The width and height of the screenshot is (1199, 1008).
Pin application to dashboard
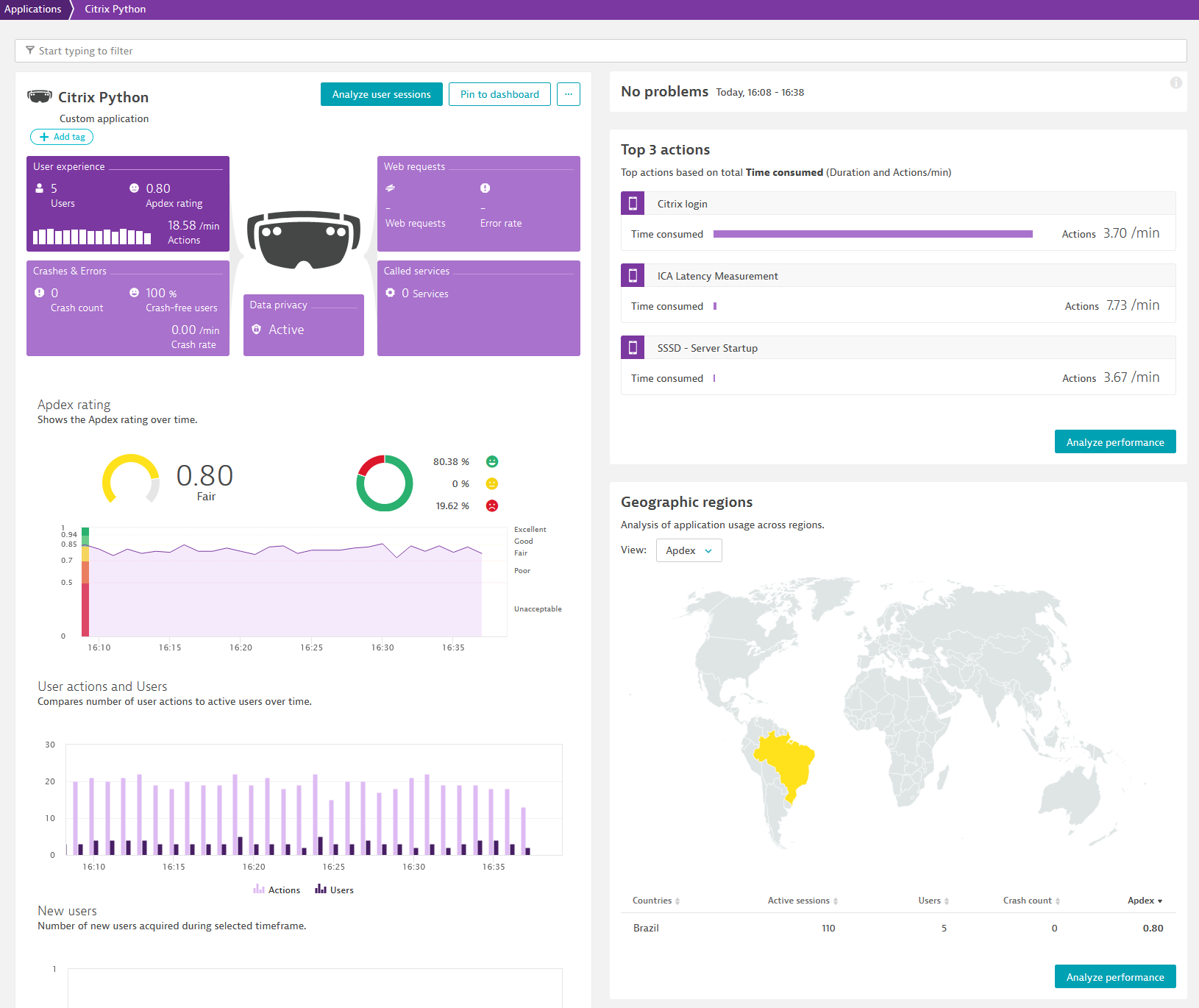click(x=499, y=94)
